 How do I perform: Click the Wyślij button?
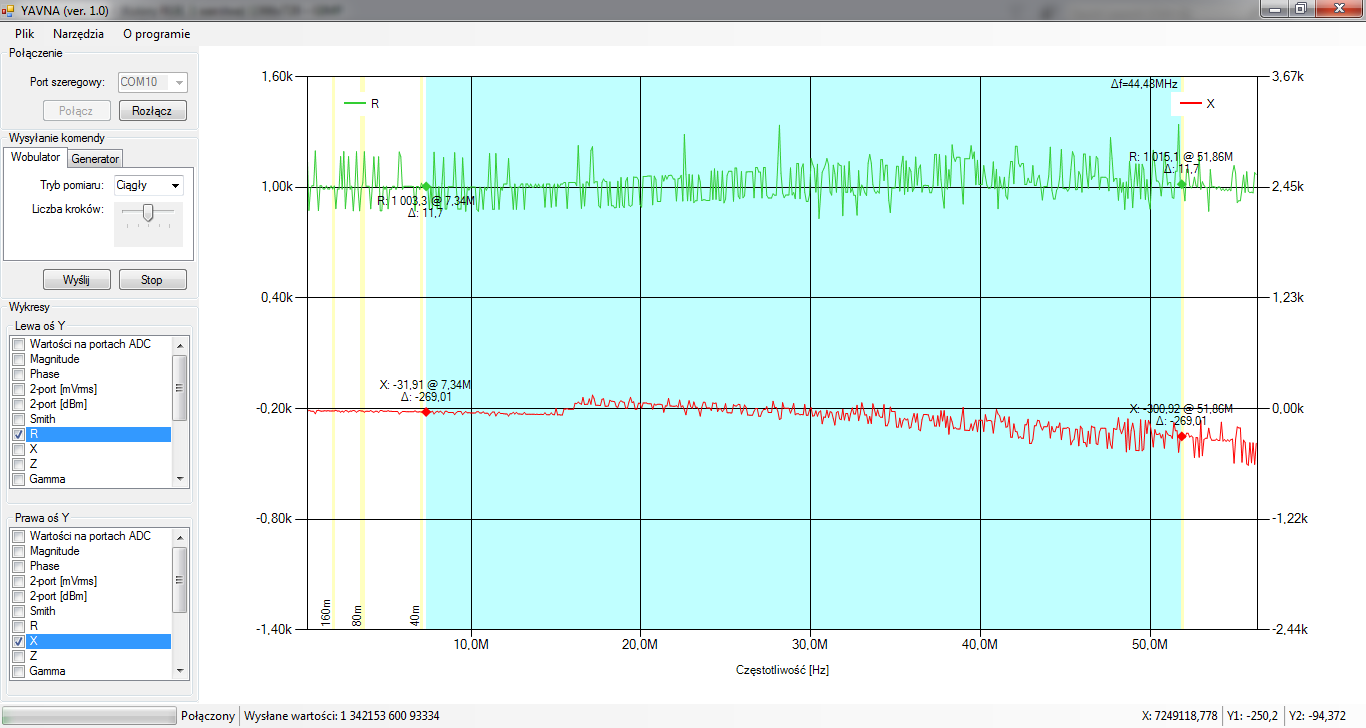point(76,280)
